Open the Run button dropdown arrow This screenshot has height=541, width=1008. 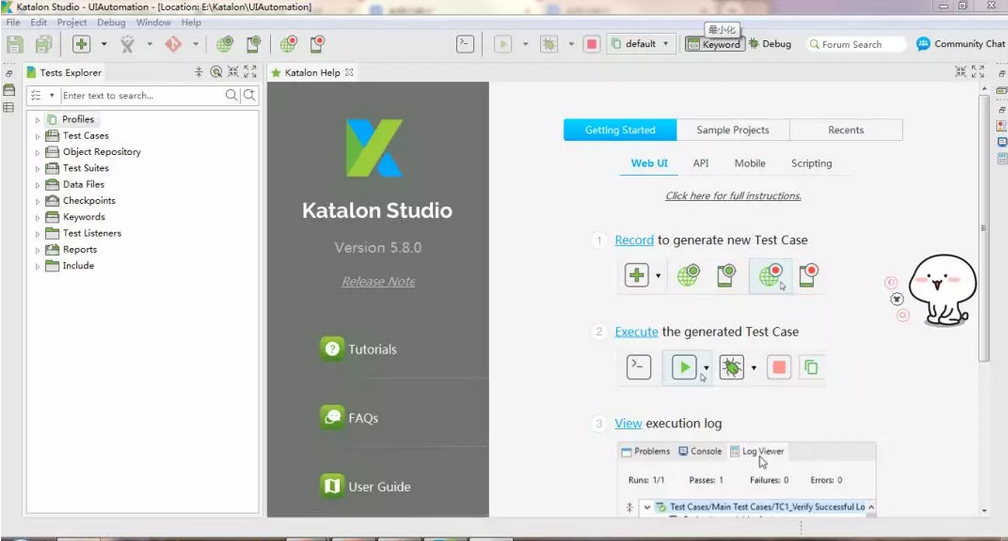coord(525,44)
